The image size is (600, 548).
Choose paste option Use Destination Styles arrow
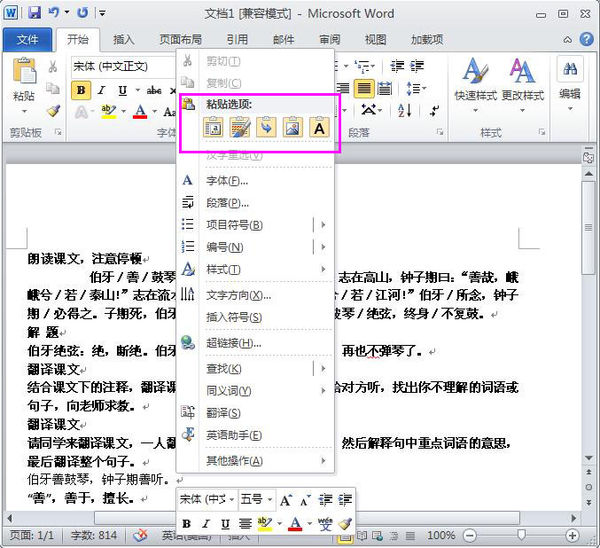[x=266, y=127]
